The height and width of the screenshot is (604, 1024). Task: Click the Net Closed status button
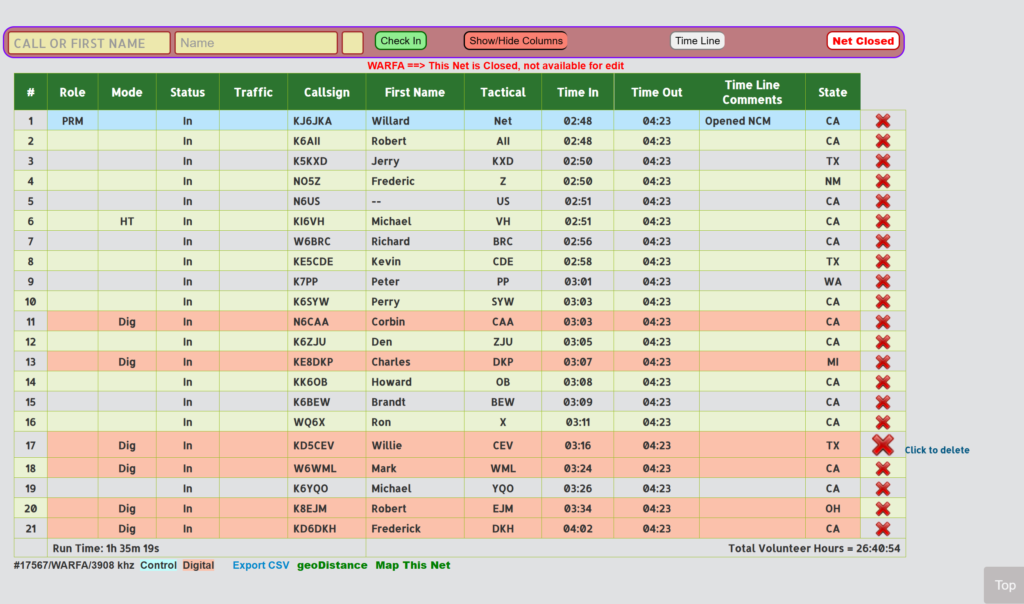pyautogui.click(x=863, y=41)
